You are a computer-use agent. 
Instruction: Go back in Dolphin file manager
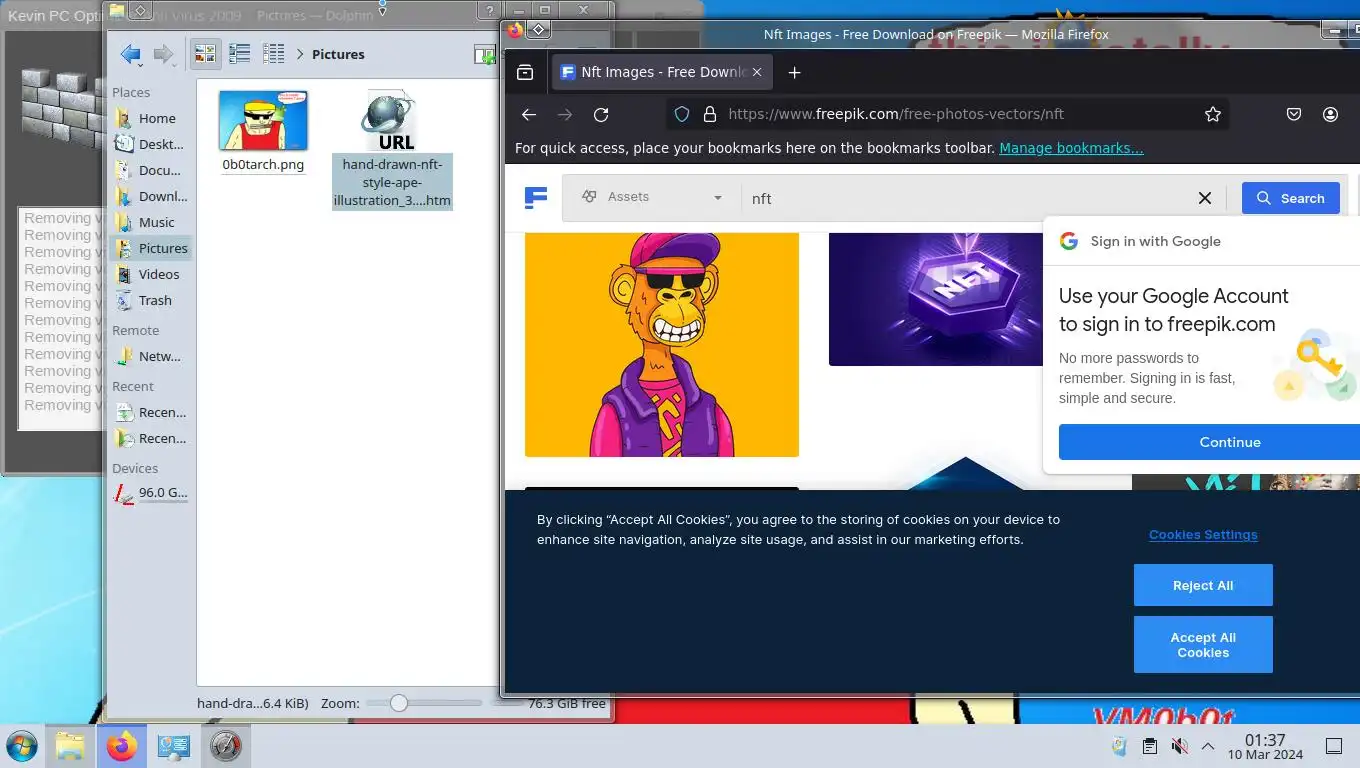tap(130, 54)
